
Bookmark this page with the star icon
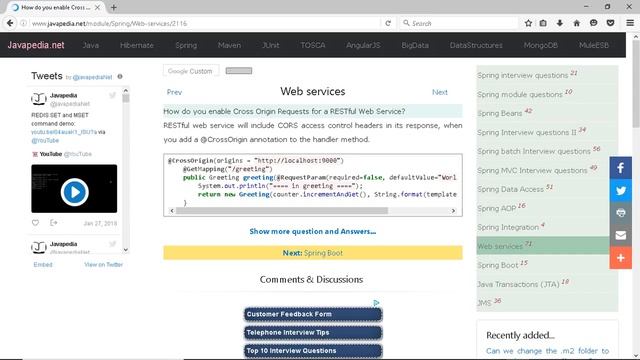tap(528, 23)
